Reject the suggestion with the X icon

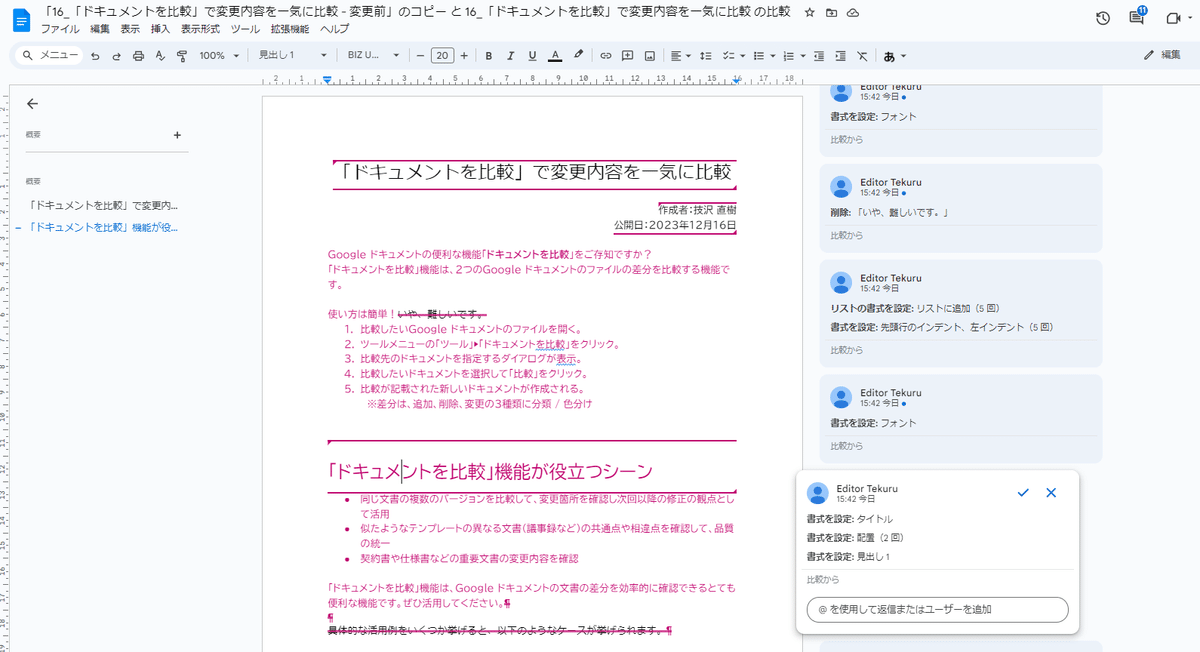(1051, 493)
